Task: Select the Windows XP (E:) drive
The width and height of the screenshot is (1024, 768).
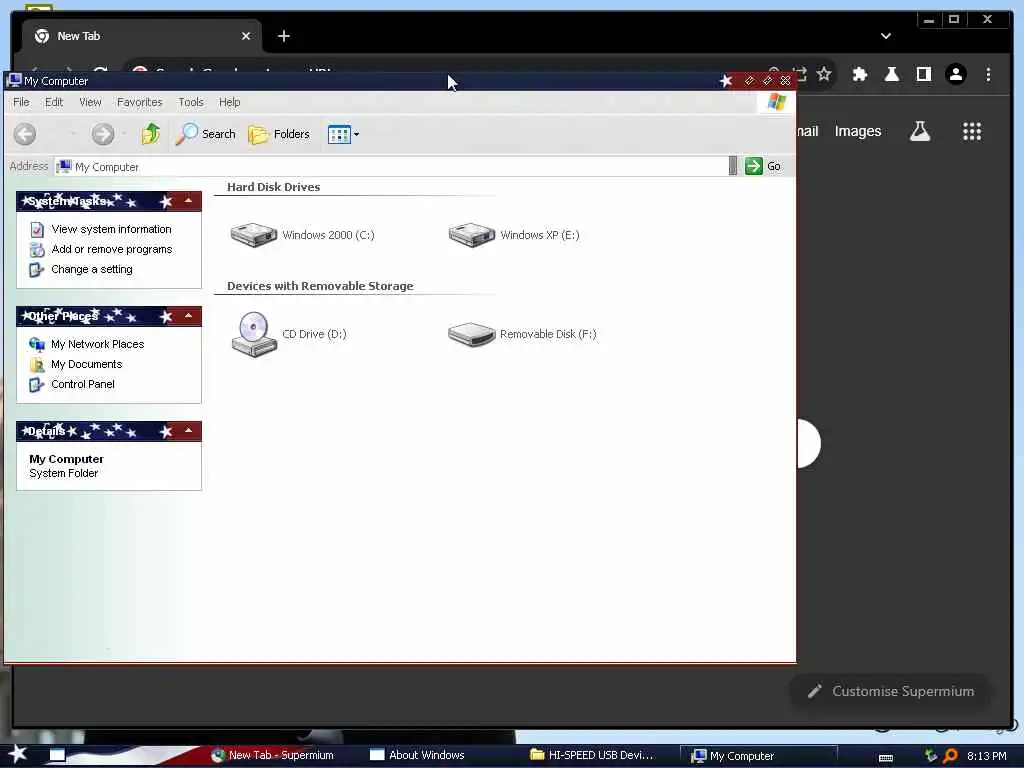Action: pyautogui.click(x=514, y=235)
